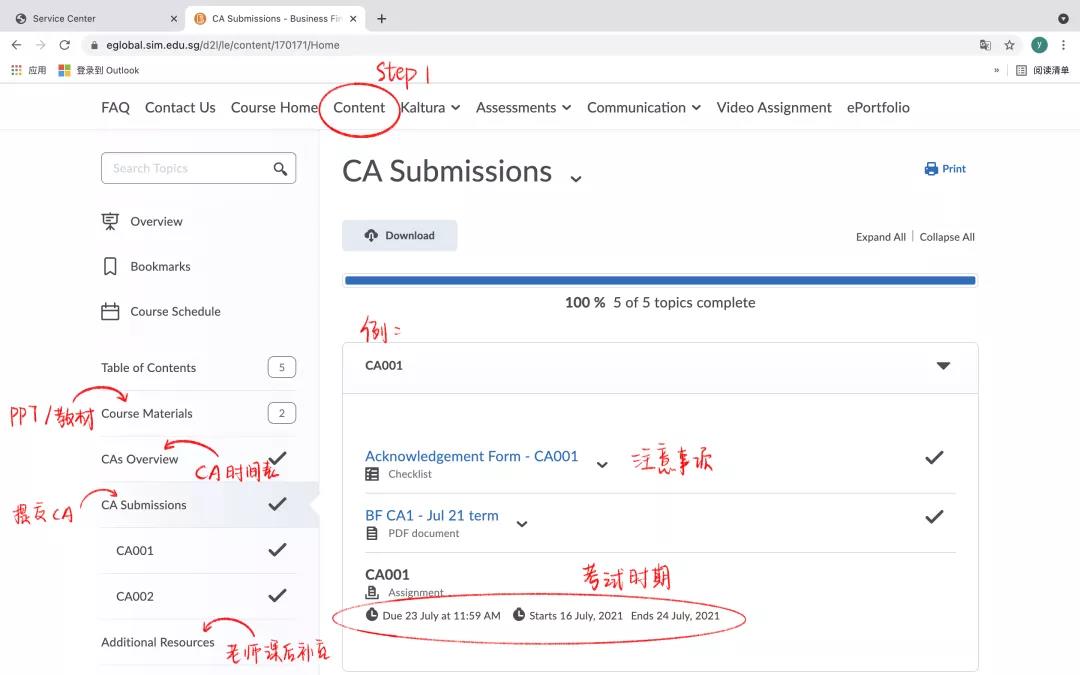Image resolution: width=1080 pixels, height=675 pixels.
Task: Collapse the CA001 module section arrow
Action: (x=943, y=366)
